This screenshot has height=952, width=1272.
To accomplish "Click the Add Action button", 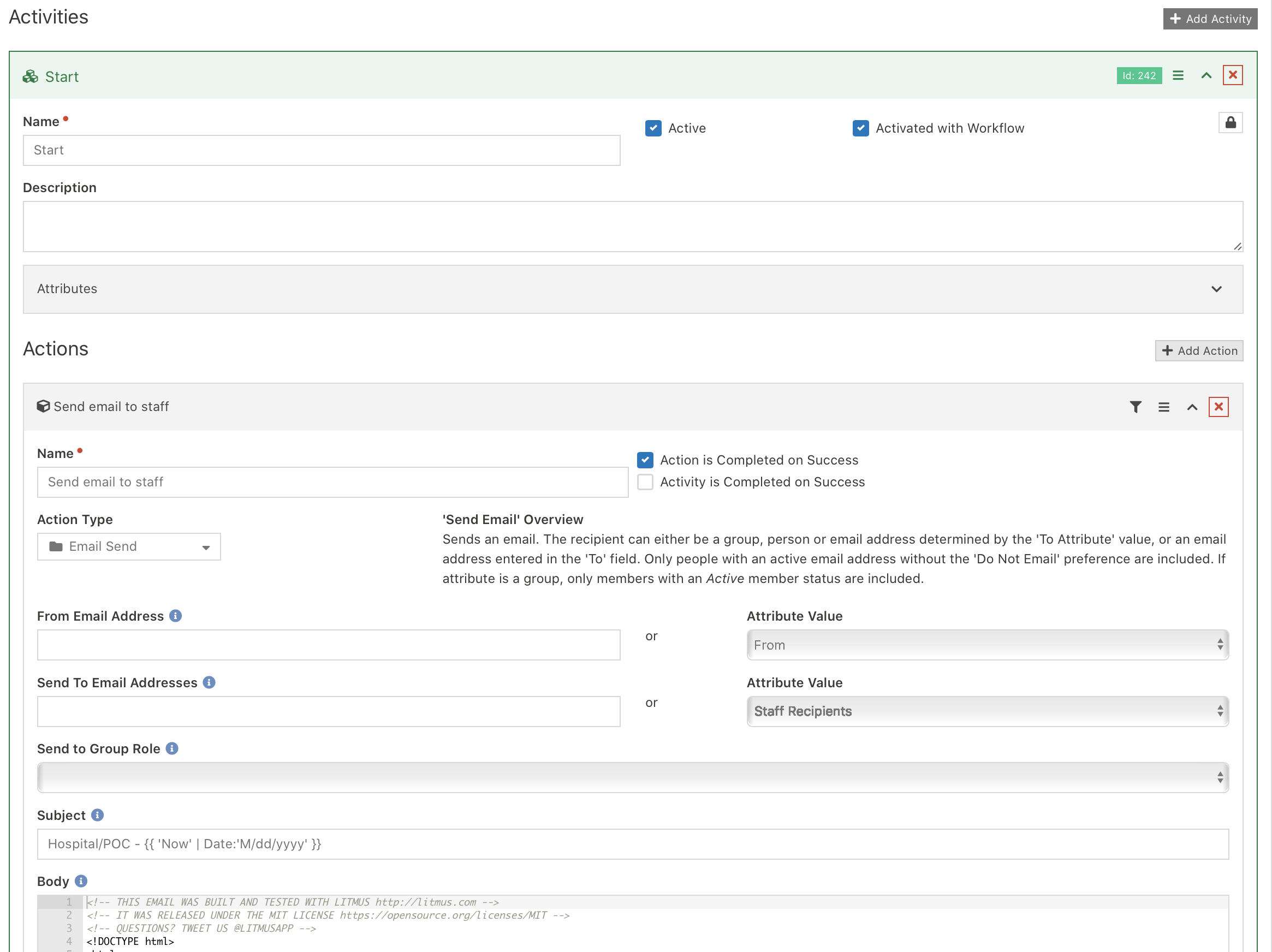I will tap(1199, 350).
